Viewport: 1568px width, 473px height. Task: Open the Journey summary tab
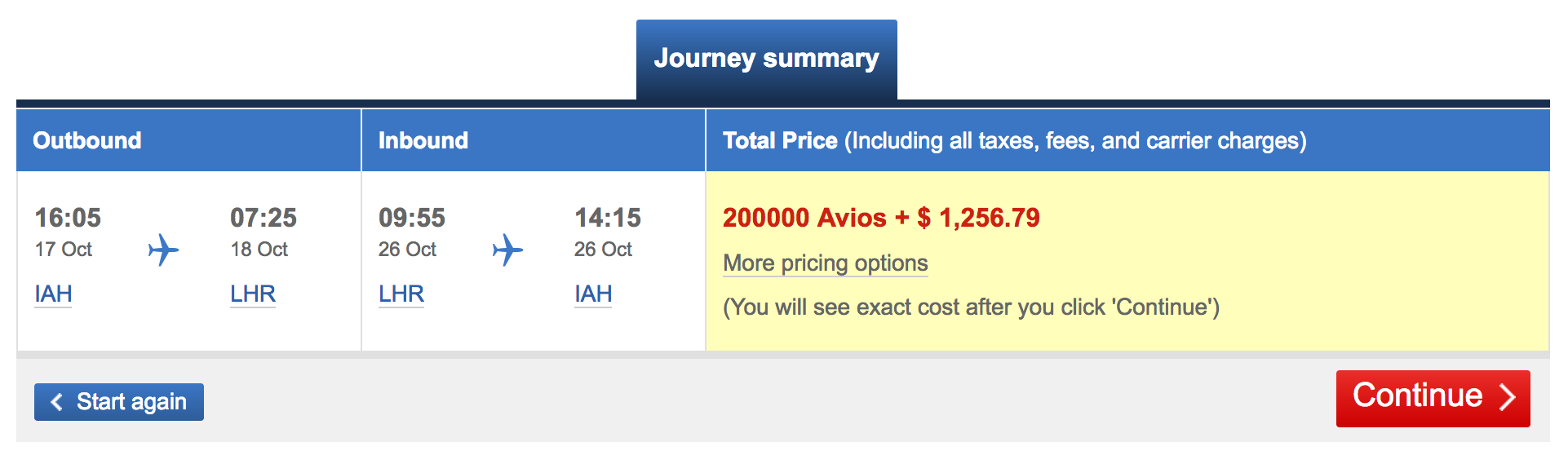(767, 60)
